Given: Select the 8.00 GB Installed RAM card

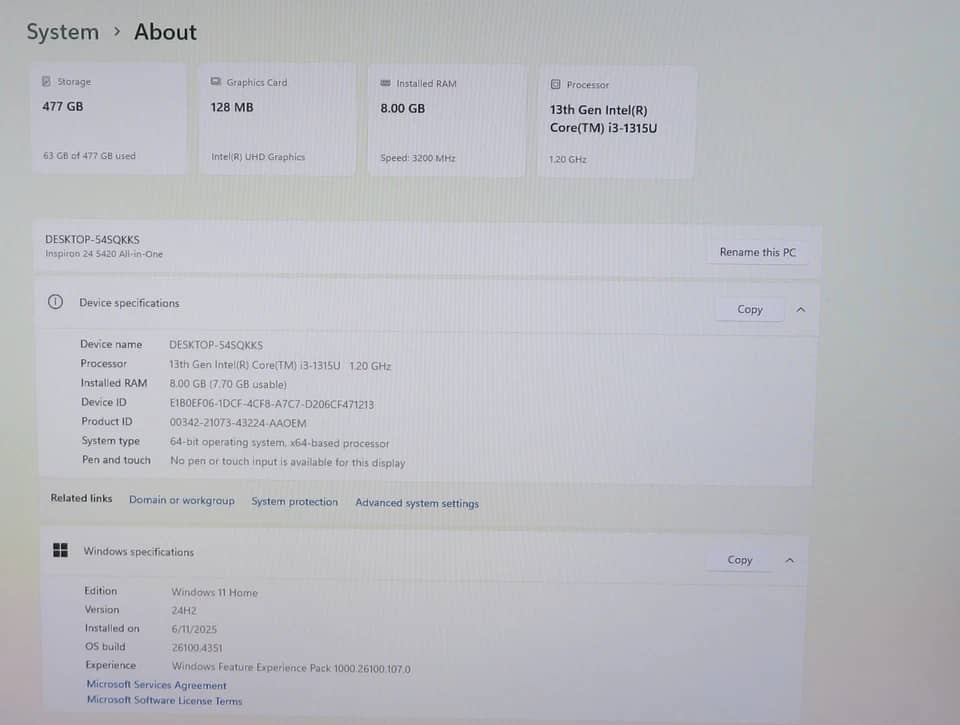Looking at the screenshot, I should tap(447, 121).
